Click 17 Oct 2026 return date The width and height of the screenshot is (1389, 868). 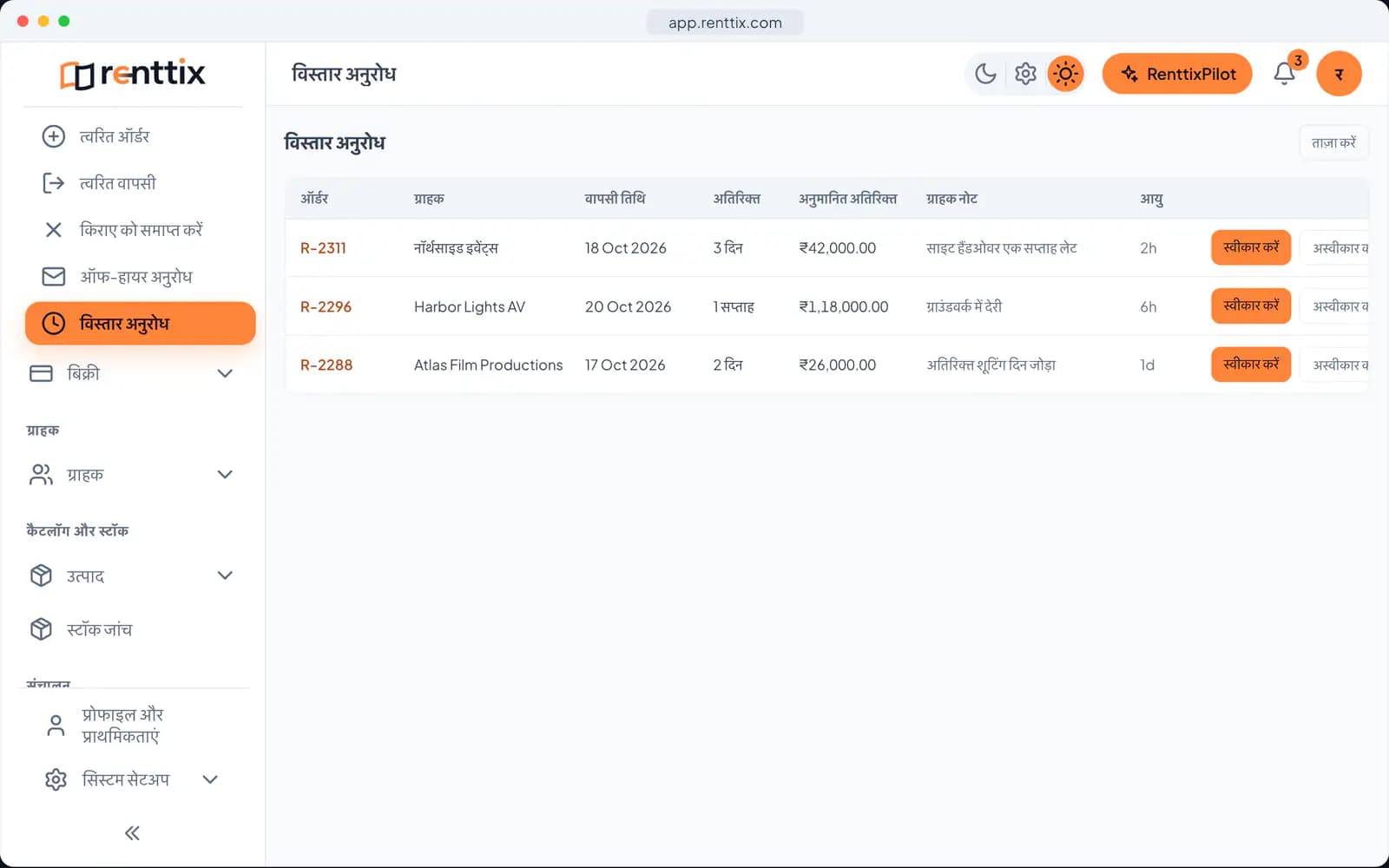coord(625,365)
